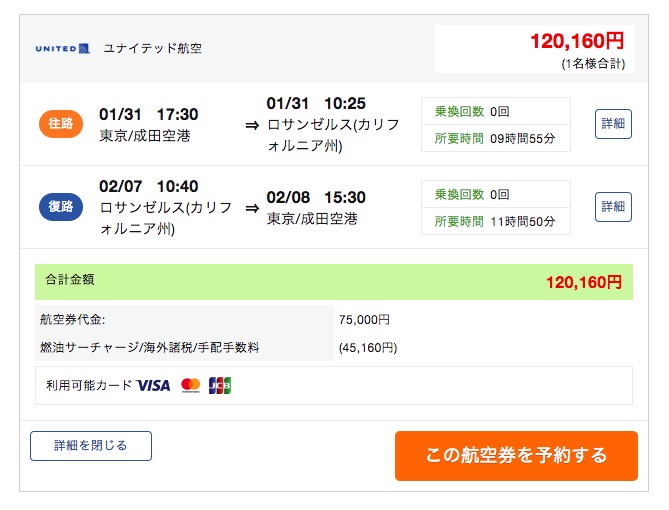
Task: Click the 120,160円 price at top
Action: tap(577, 41)
